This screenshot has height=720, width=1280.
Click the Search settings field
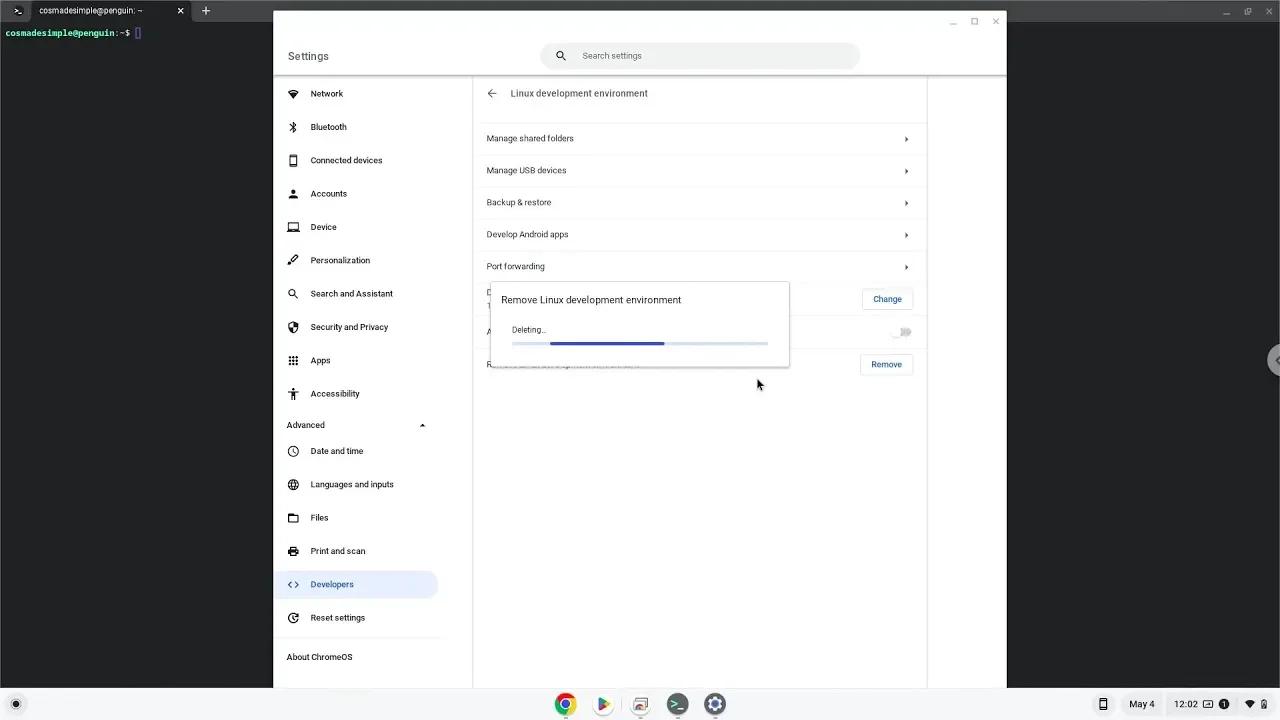tap(699, 55)
